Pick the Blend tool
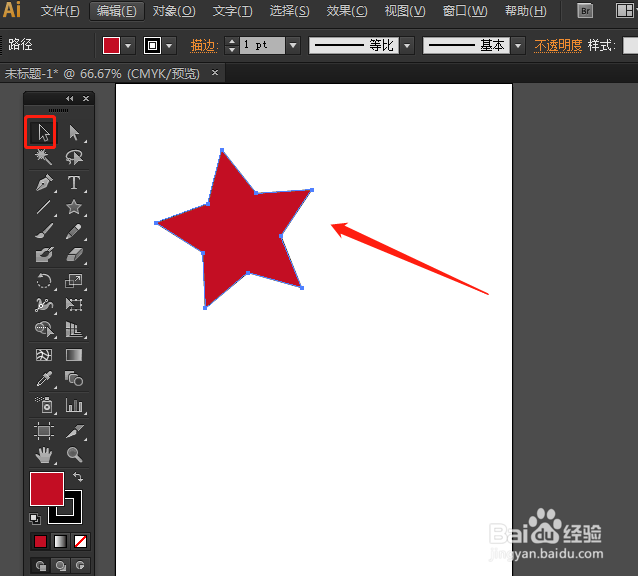 pyautogui.click(x=74, y=379)
